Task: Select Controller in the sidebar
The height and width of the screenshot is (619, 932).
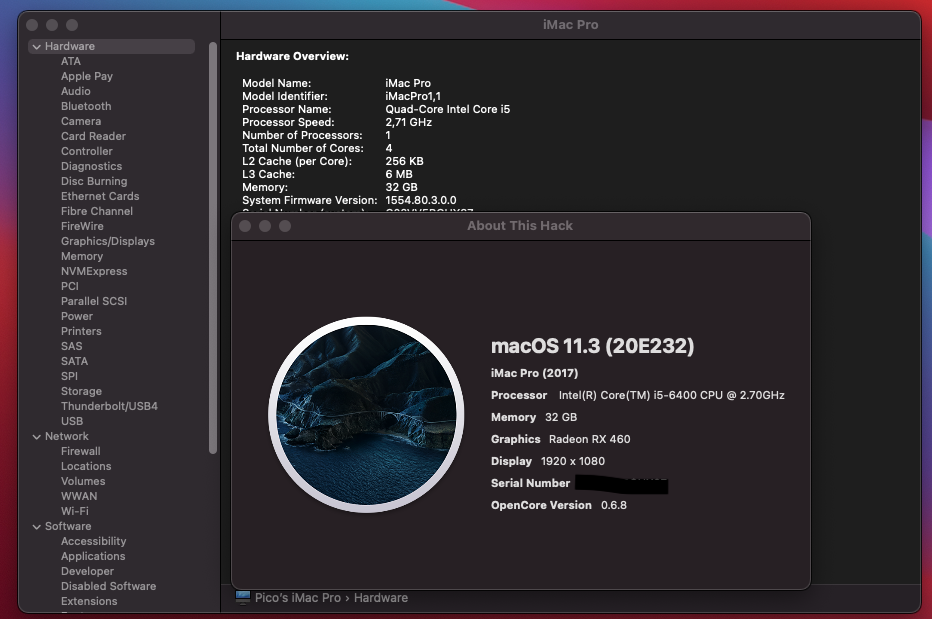Action: [x=86, y=151]
